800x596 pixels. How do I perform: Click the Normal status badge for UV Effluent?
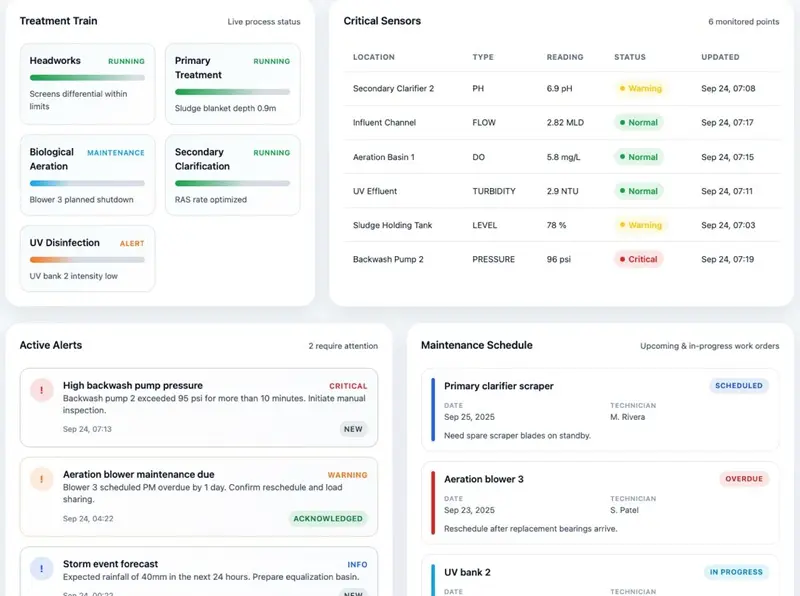tap(637, 191)
